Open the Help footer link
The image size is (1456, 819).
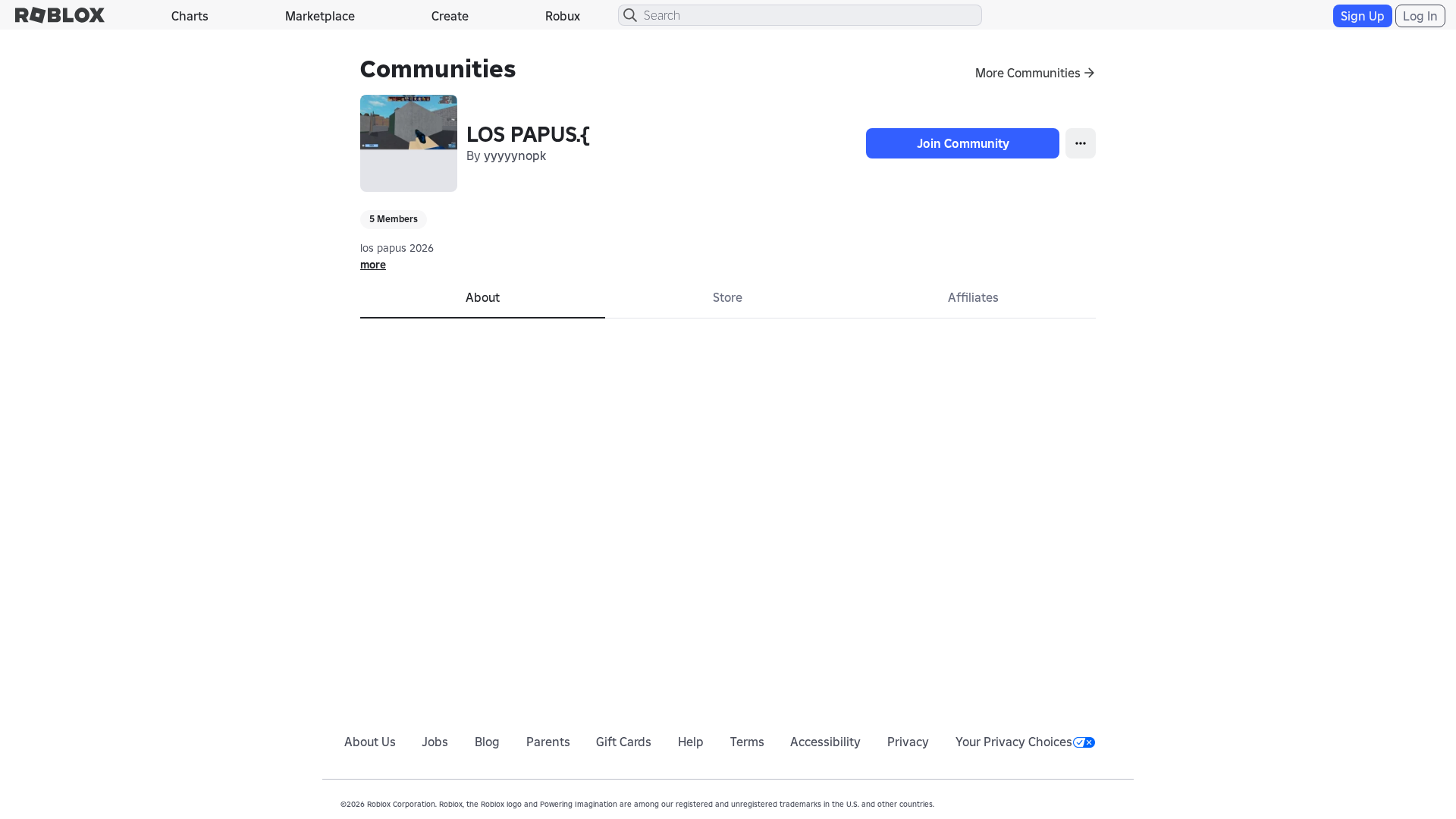coord(691,742)
